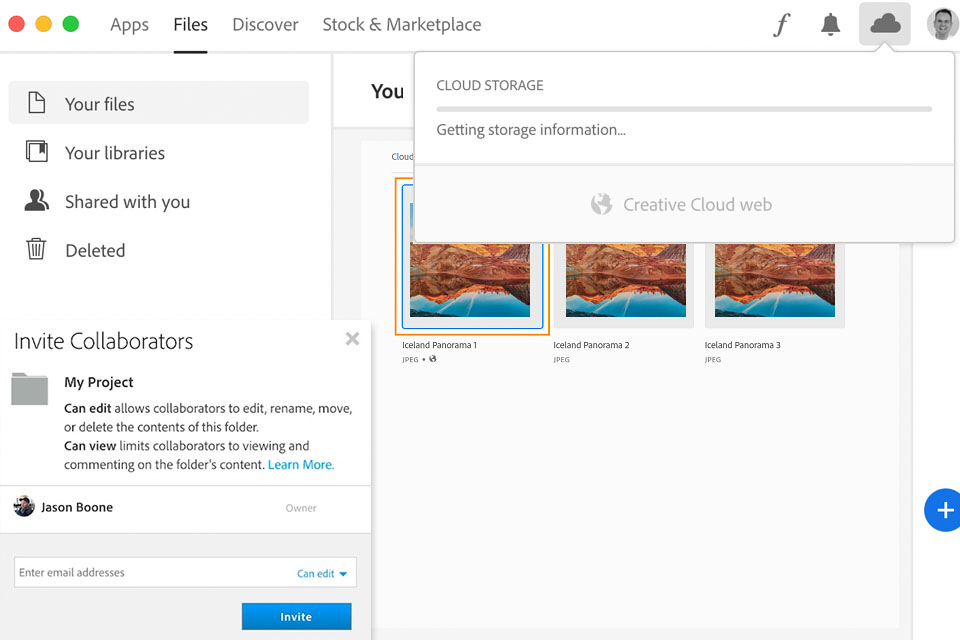The image size is (960, 640).
Task: Switch to the Discover tab
Action: coord(265,25)
